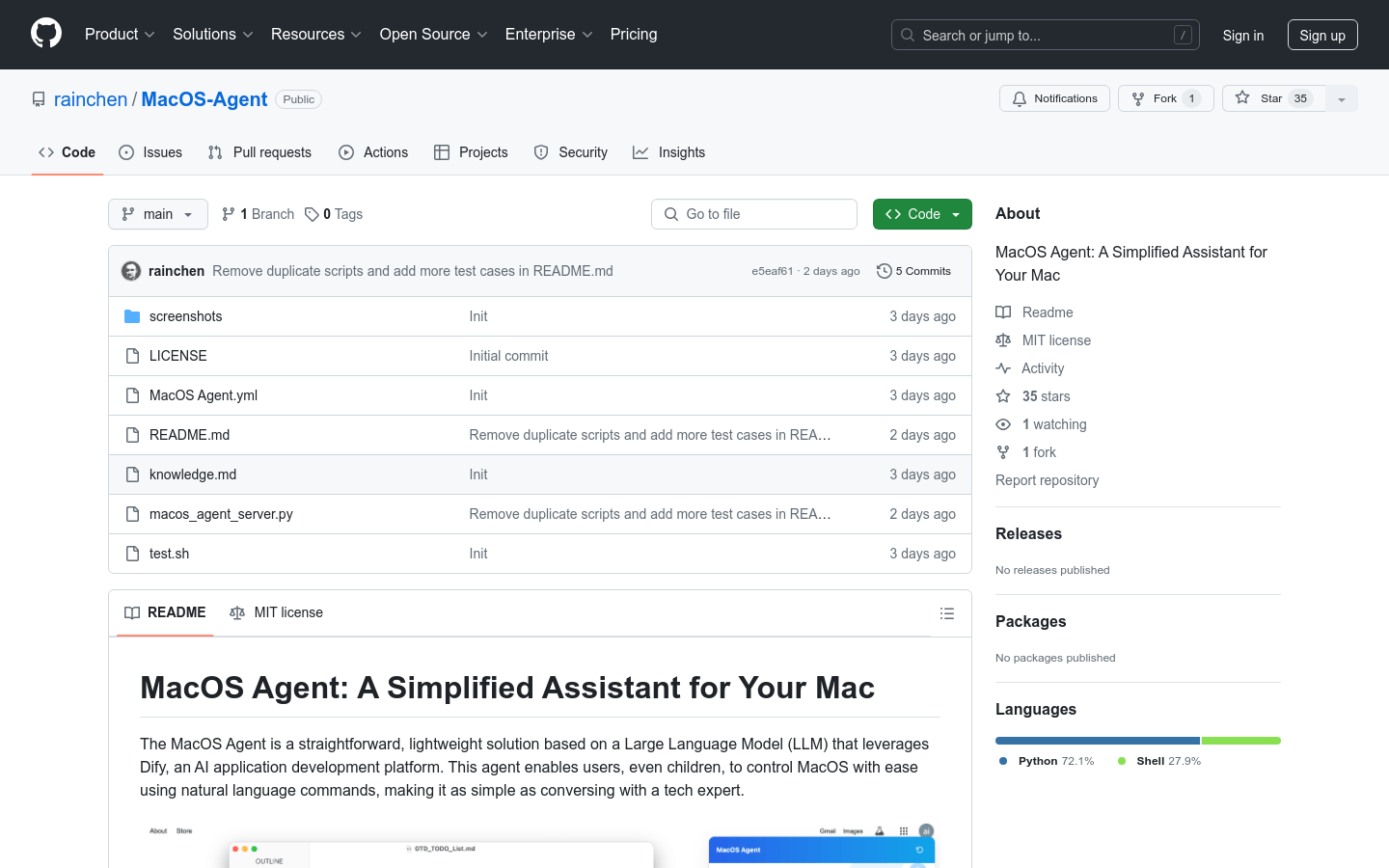
Task: Switch to the Issues tab
Action: tap(150, 152)
